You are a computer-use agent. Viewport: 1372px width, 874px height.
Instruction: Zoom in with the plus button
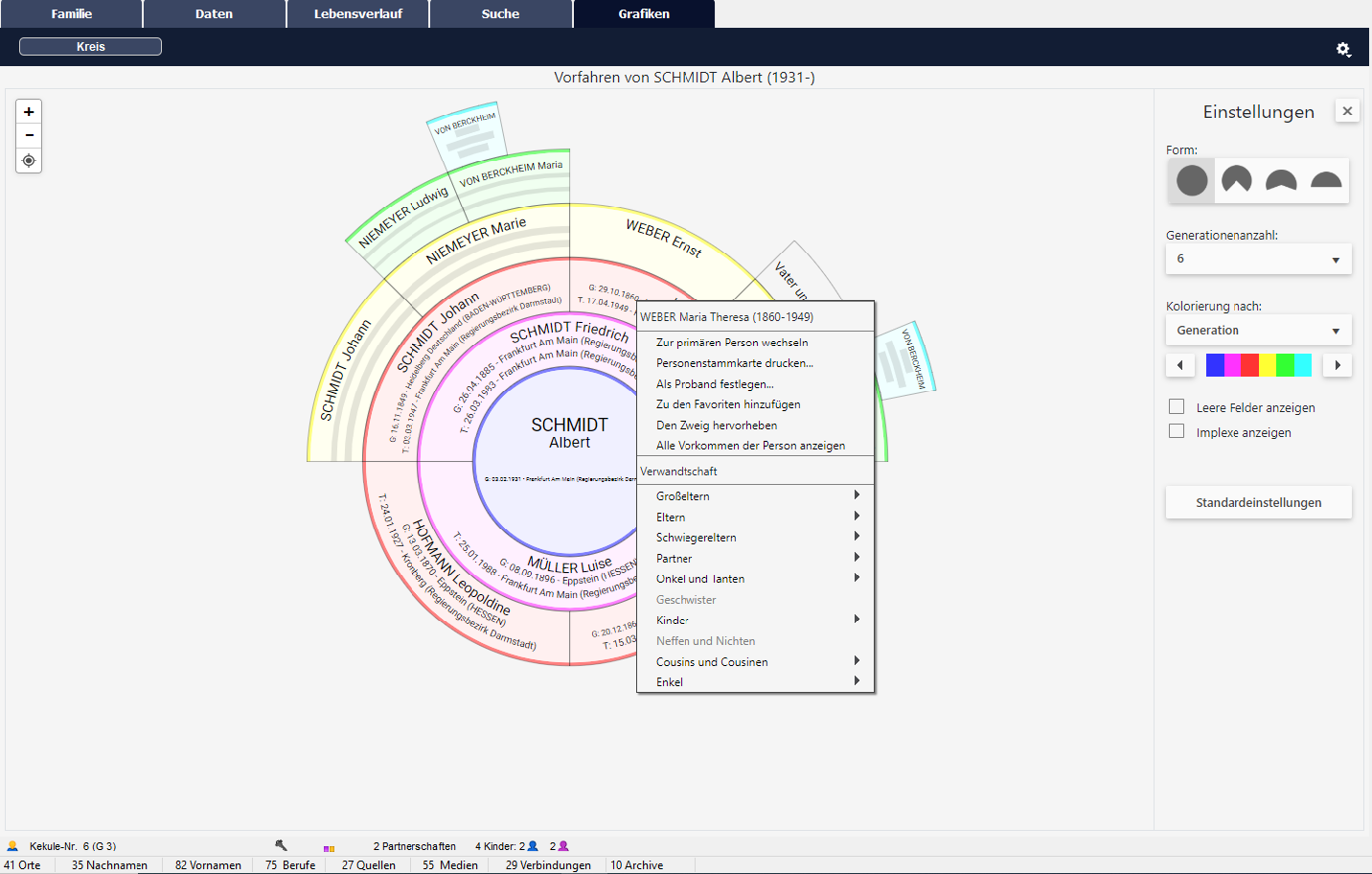click(x=29, y=112)
